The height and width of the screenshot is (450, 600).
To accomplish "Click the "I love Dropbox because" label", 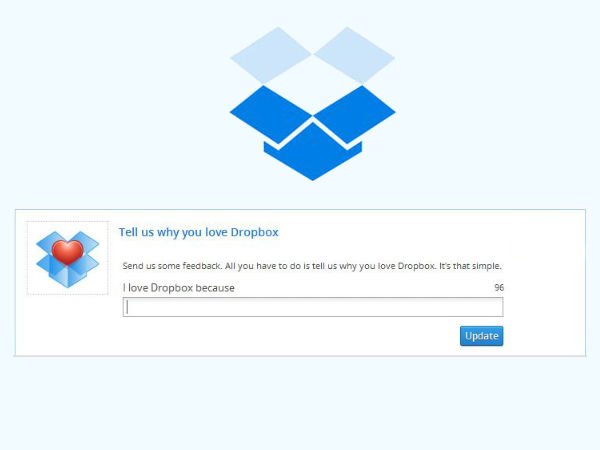I will [x=179, y=288].
